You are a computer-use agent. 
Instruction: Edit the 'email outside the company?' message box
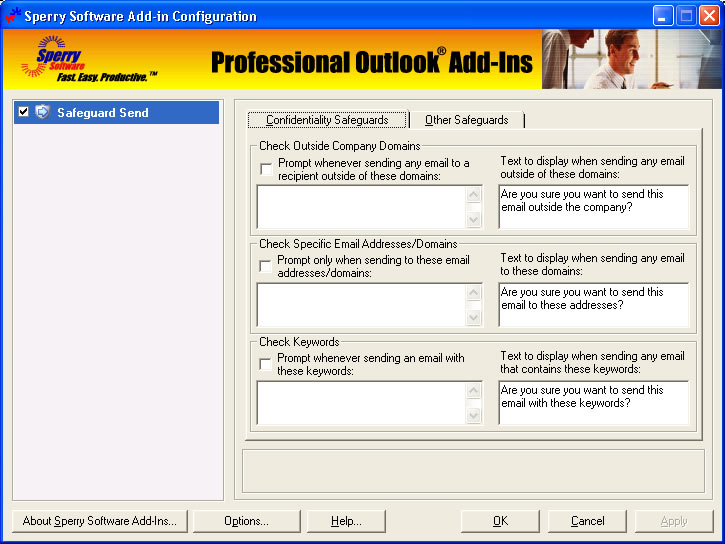594,207
